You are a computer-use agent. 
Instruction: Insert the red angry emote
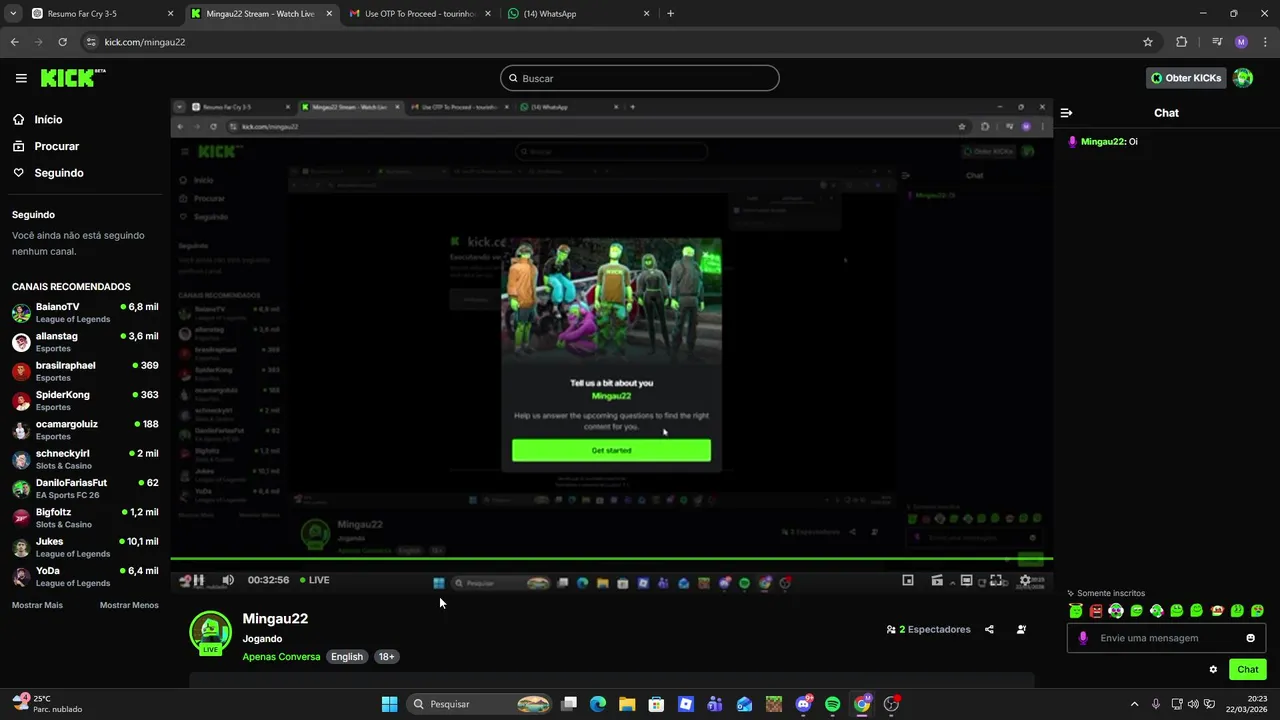click(x=1096, y=611)
